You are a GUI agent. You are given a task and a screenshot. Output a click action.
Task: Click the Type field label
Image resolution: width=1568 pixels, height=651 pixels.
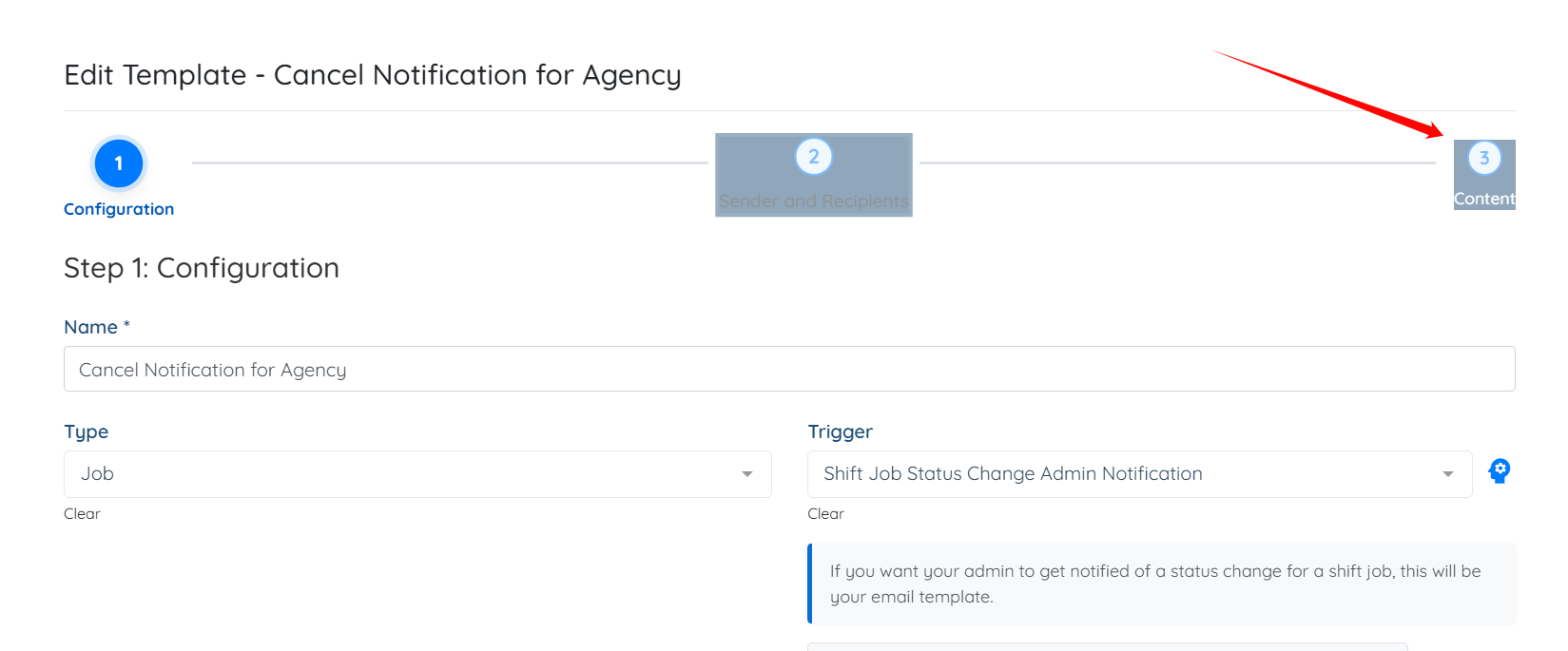pyautogui.click(x=87, y=431)
